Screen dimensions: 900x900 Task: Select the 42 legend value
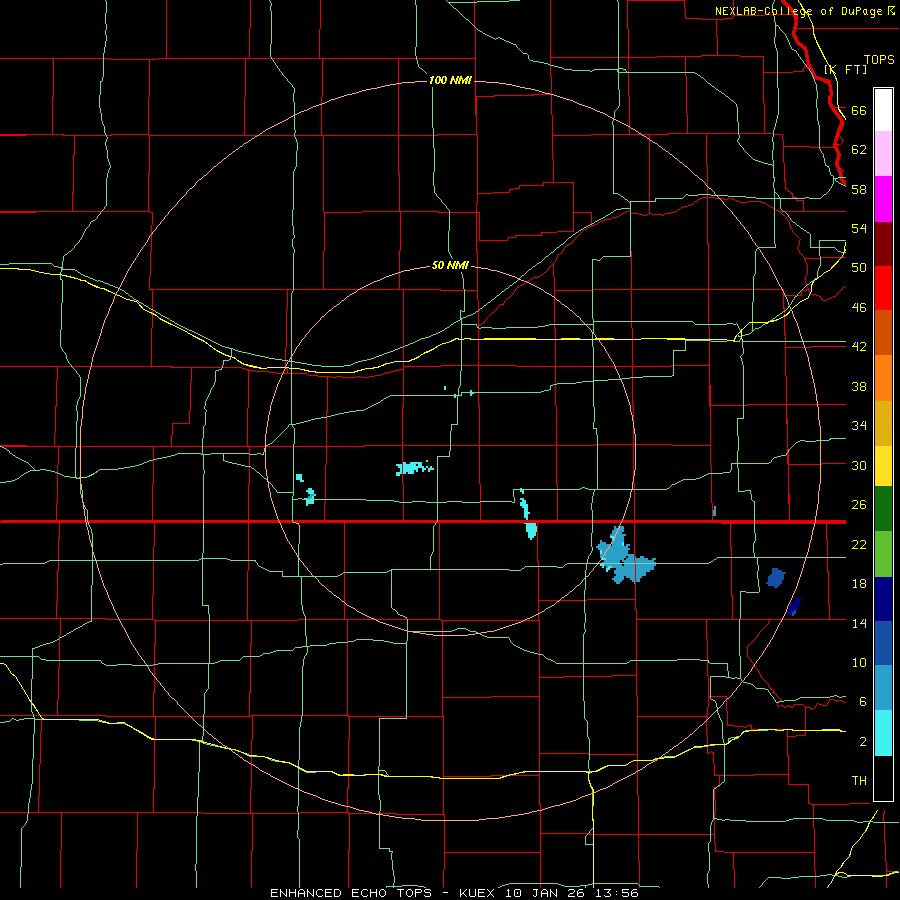[859, 347]
